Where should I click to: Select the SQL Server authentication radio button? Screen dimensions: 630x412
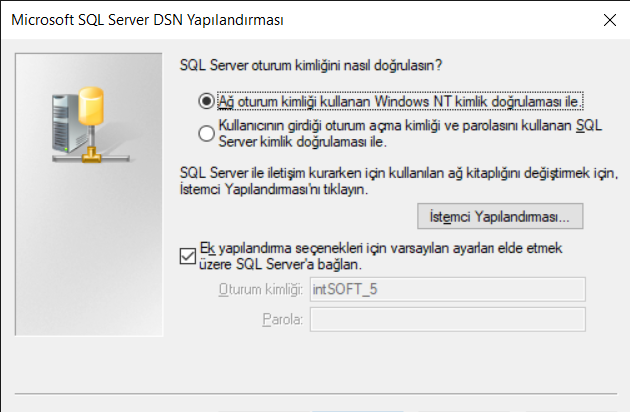[x=206, y=133]
